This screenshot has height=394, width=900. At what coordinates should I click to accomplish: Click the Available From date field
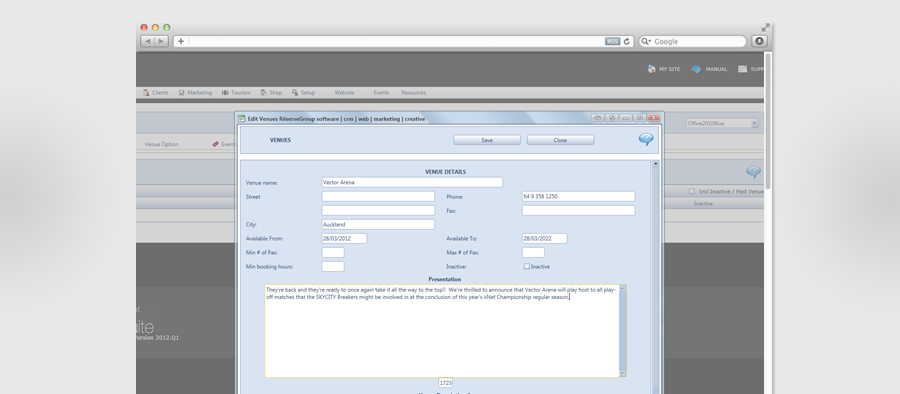(344, 238)
